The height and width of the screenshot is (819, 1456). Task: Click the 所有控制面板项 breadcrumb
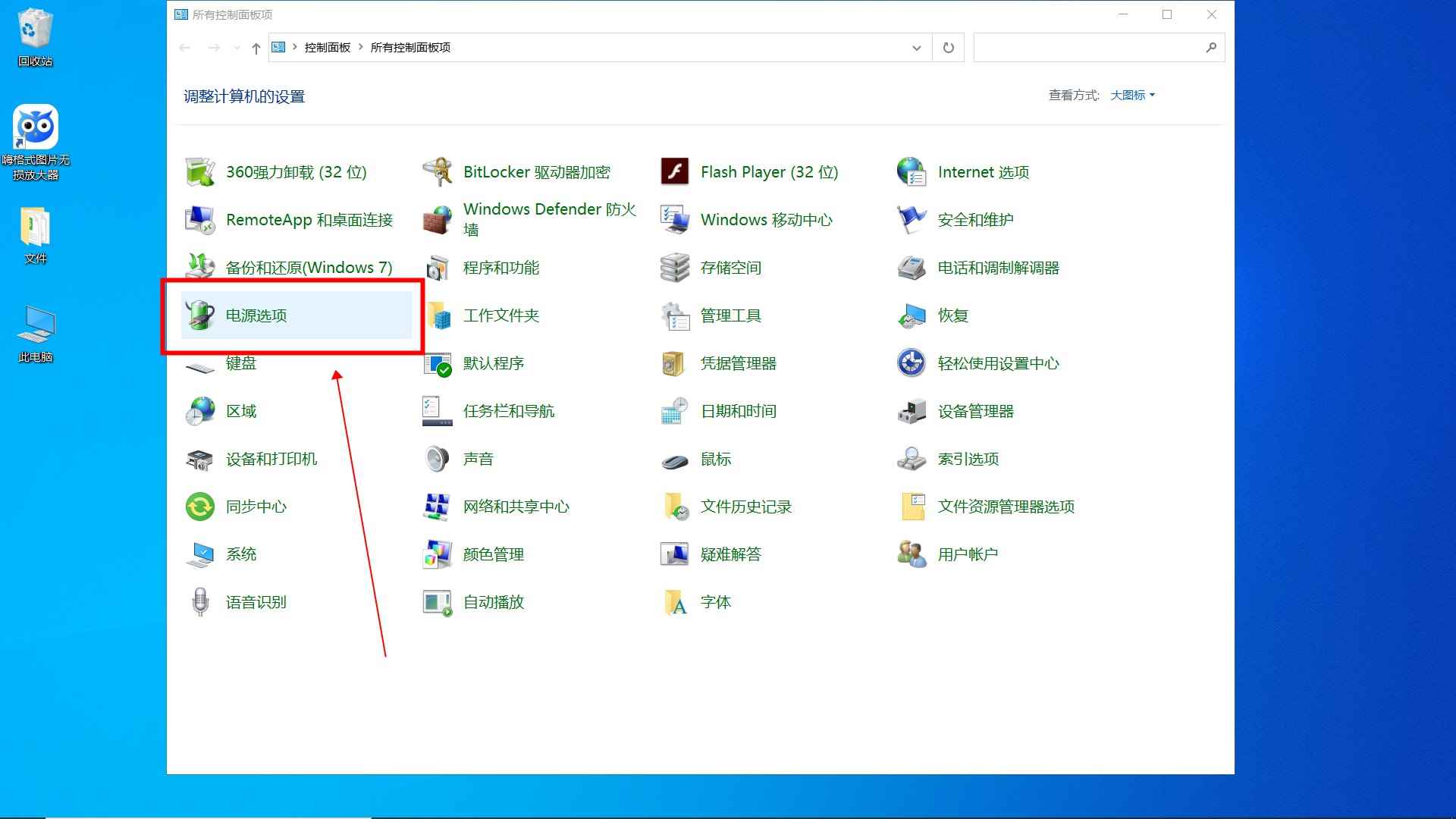click(x=410, y=47)
